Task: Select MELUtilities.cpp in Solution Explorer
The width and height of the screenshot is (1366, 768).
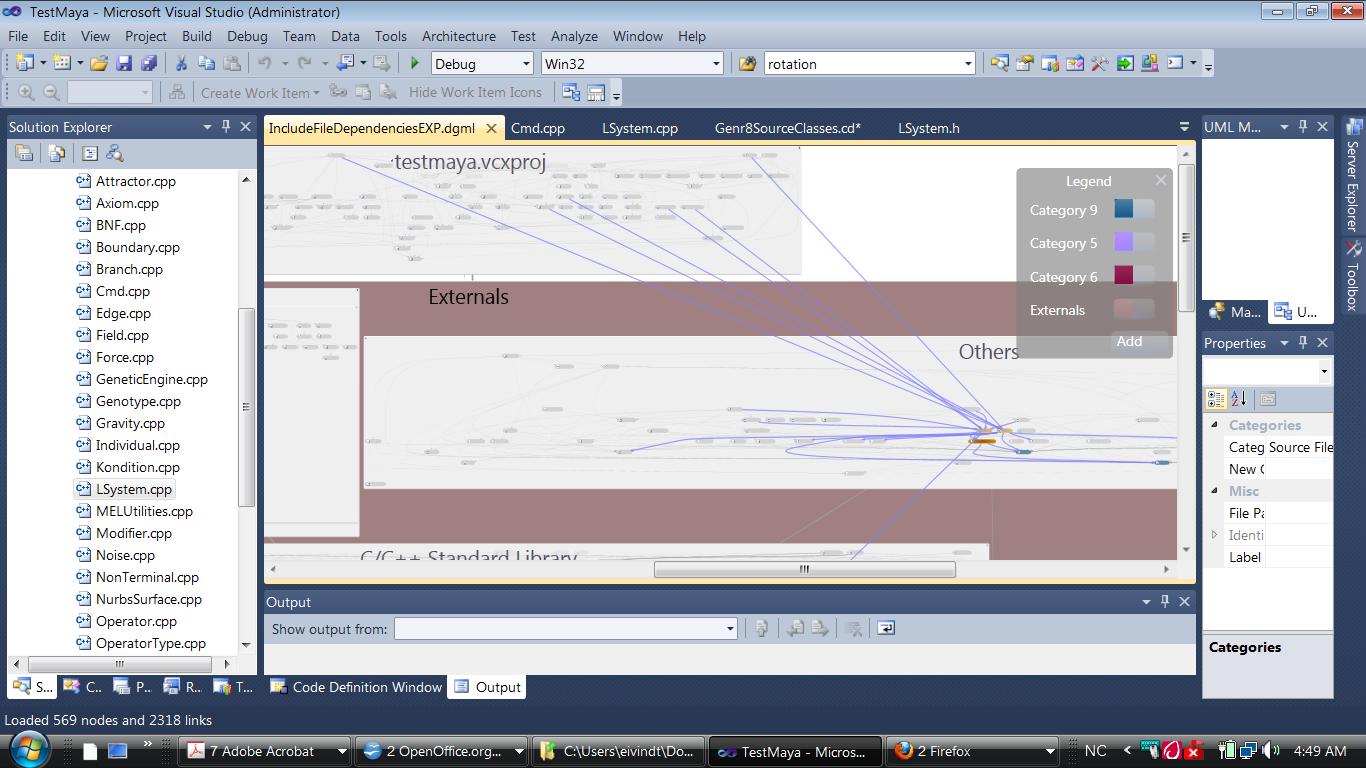Action: coord(144,511)
